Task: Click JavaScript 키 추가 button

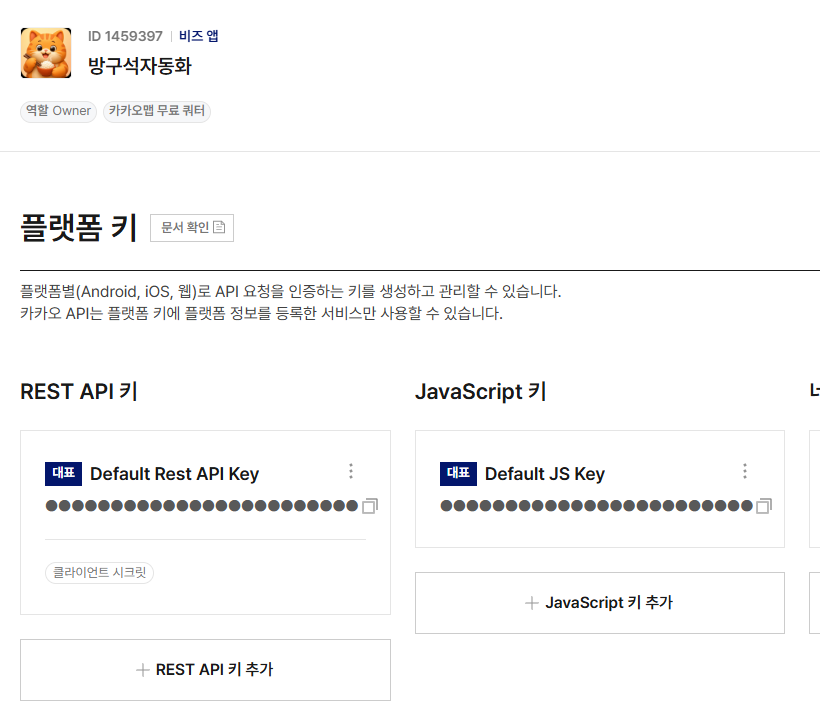Action: click(600, 603)
